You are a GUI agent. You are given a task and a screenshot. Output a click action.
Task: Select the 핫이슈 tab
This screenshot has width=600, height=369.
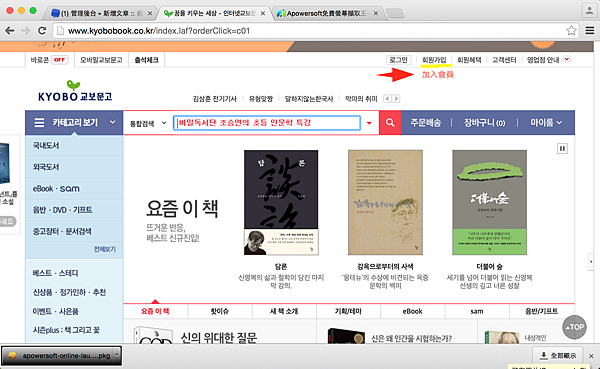(x=220, y=311)
